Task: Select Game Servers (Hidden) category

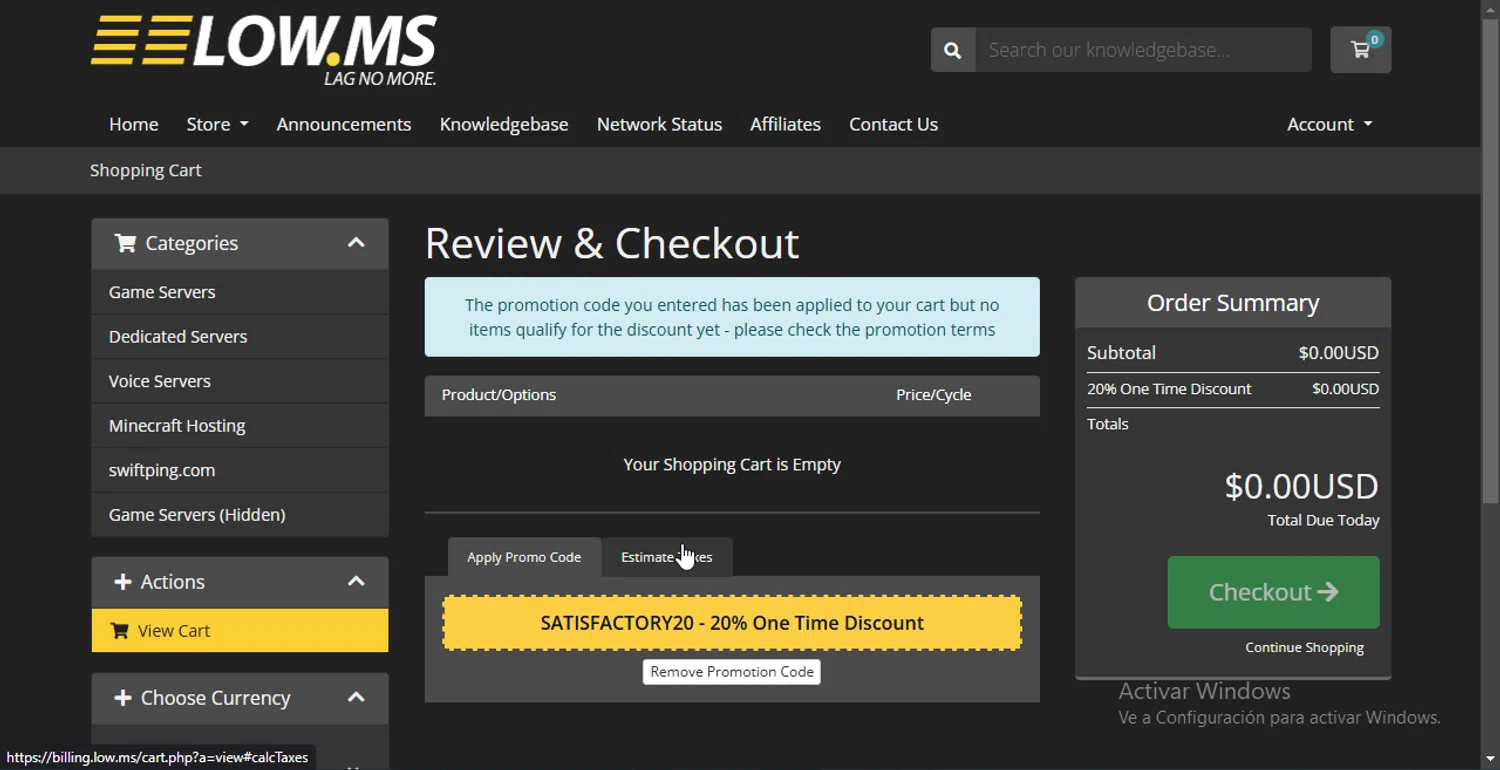Action: coord(240,515)
